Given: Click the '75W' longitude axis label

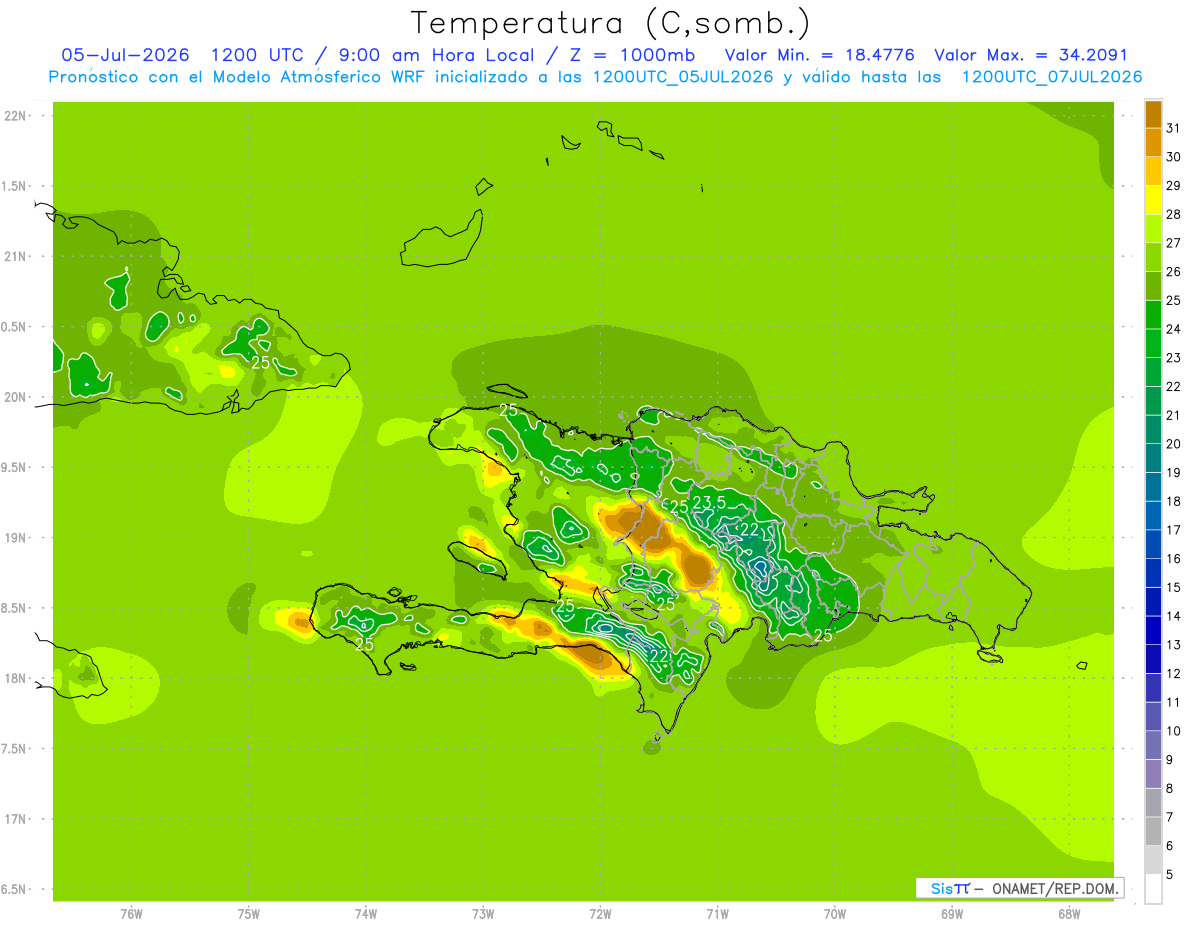Looking at the screenshot, I should coord(249,913).
